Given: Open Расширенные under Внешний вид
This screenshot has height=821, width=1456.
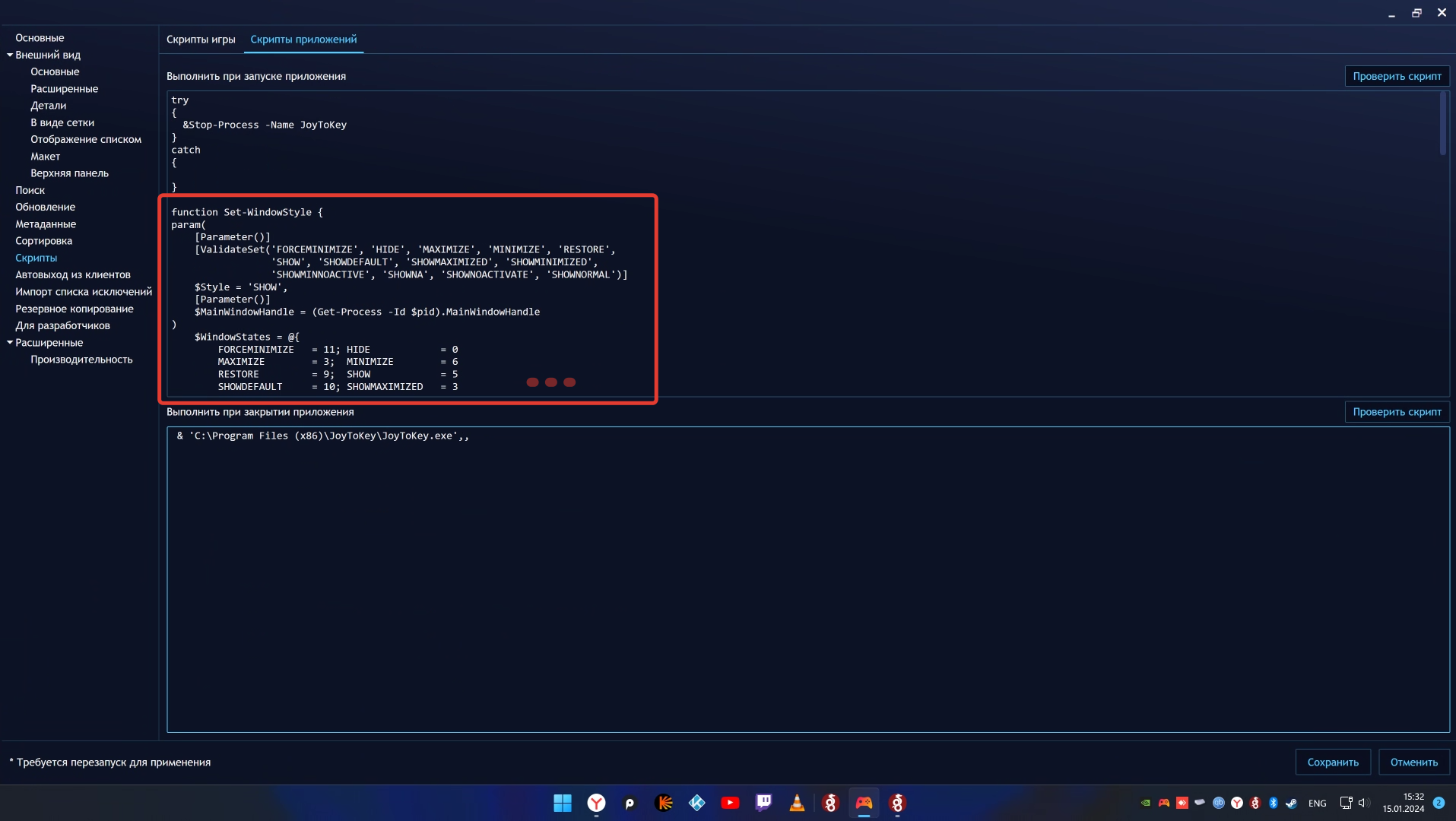Looking at the screenshot, I should pyautogui.click(x=64, y=89).
